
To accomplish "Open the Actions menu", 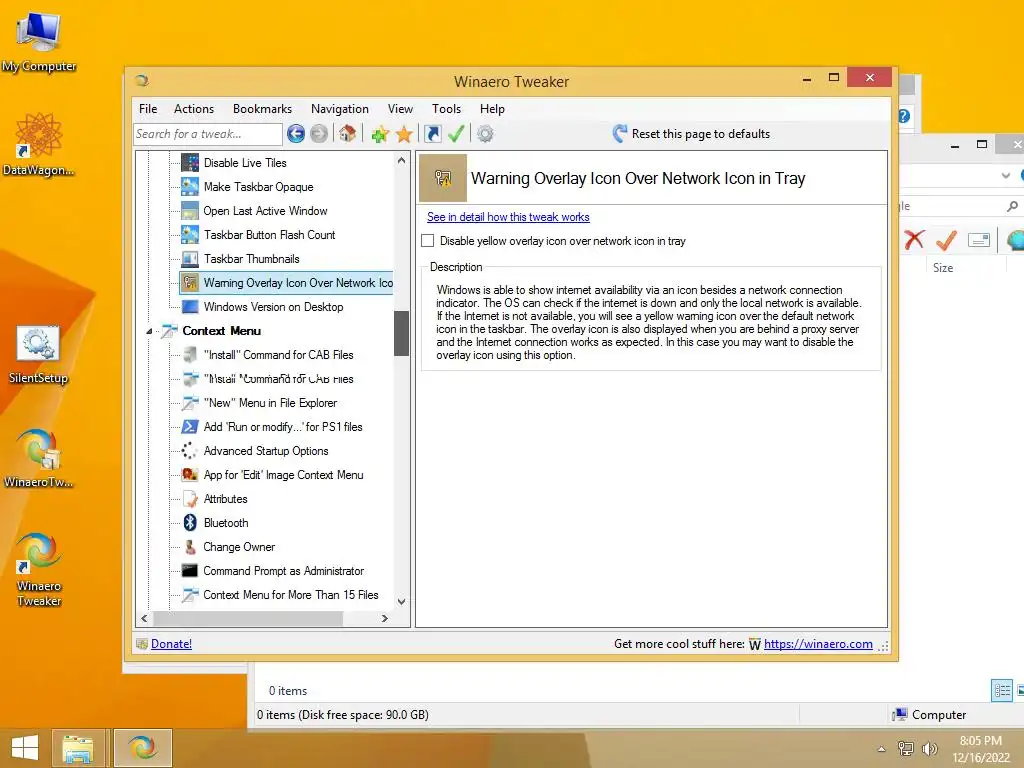I will (194, 109).
